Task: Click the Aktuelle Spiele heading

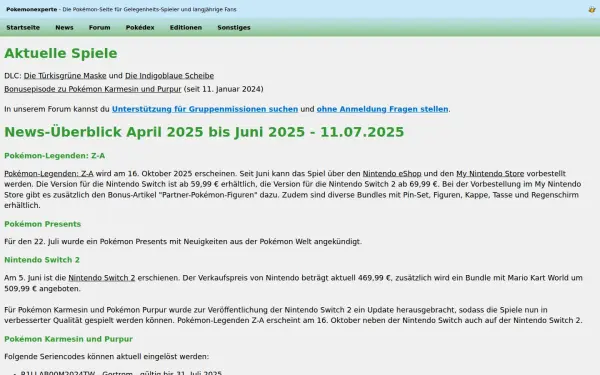Action: tap(61, 53)
